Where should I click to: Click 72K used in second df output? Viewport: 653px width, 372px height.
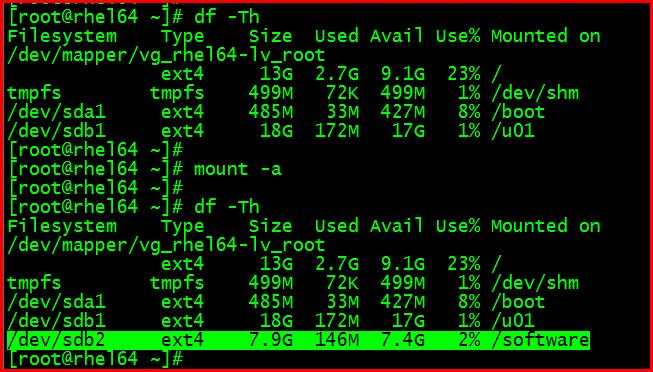342,283
